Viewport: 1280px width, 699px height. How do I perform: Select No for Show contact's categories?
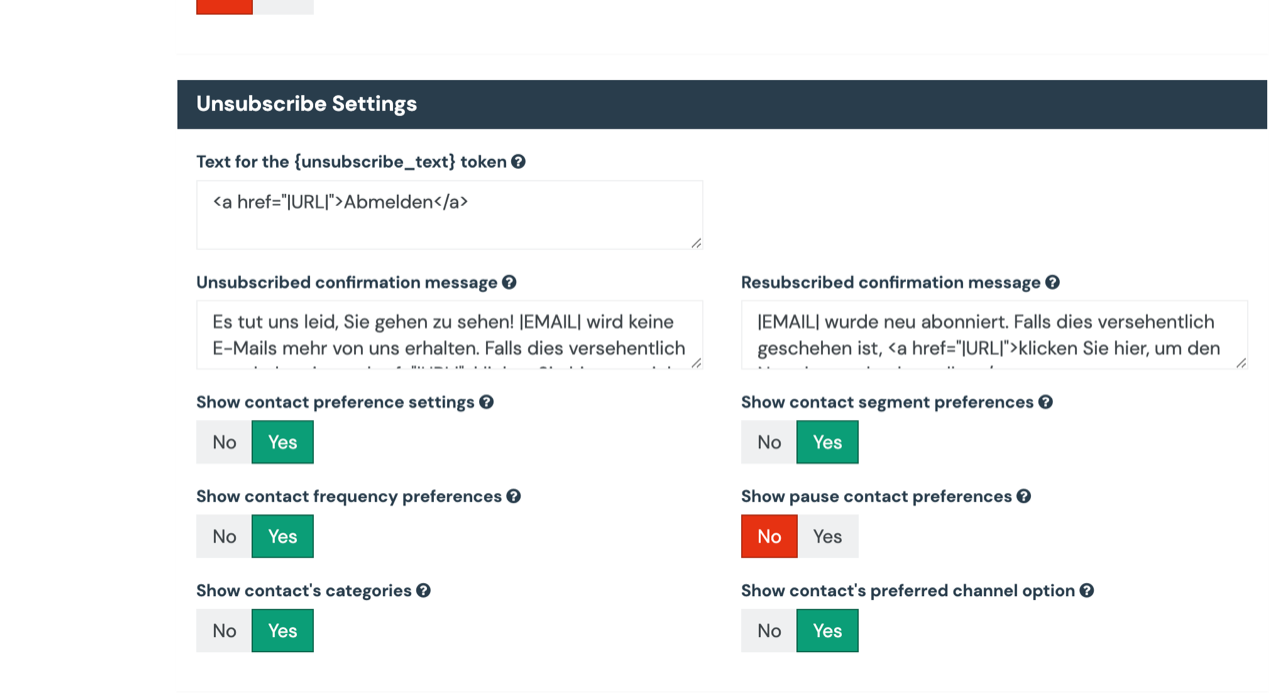pos(224,631)
